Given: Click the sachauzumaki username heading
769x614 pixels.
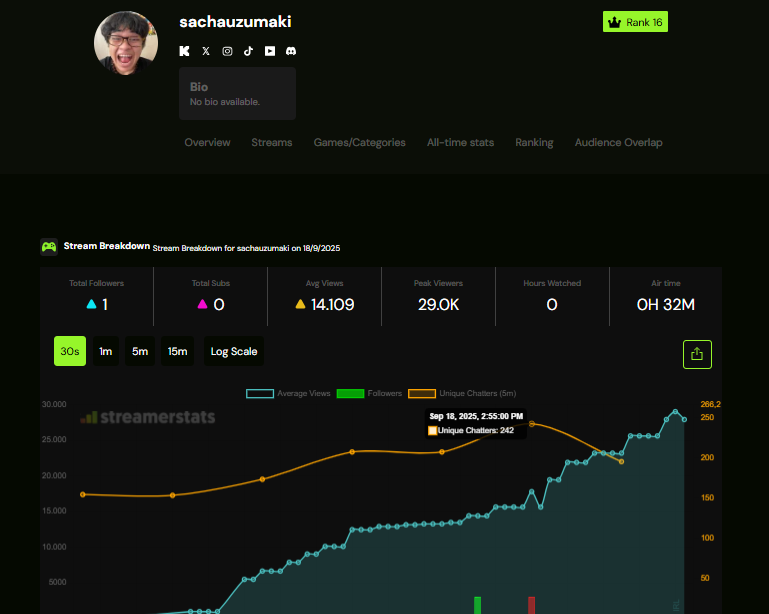Looking at the screenshot, I should coord(235,22).
